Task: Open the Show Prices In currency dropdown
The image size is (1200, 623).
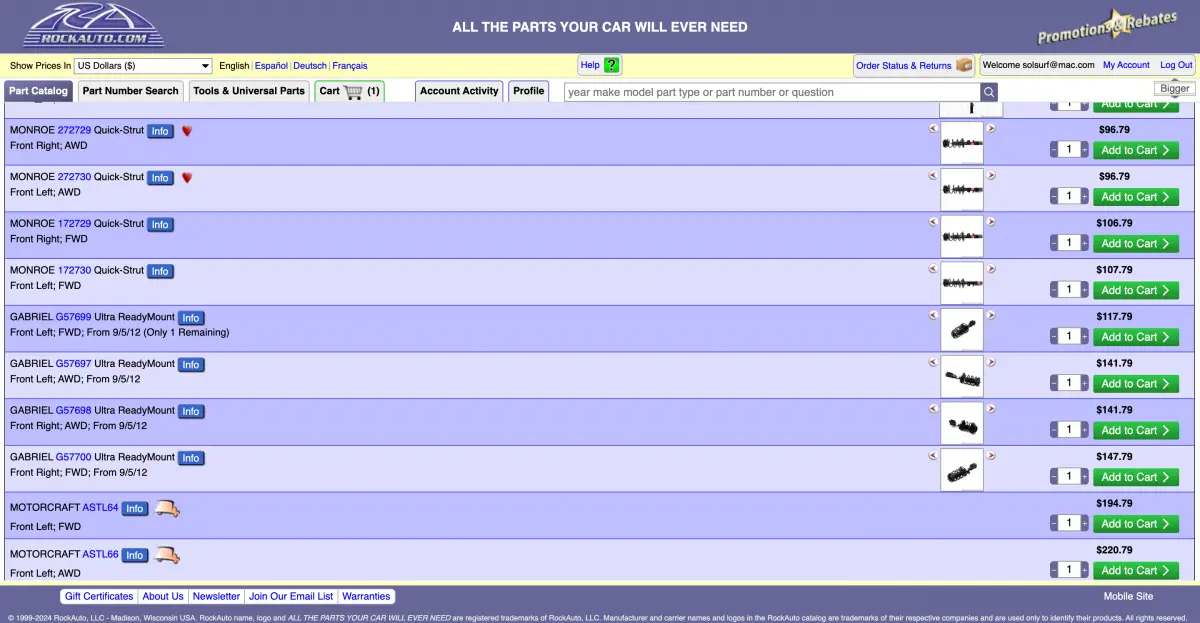Action: pyautogui.click(x=144, y=66)
